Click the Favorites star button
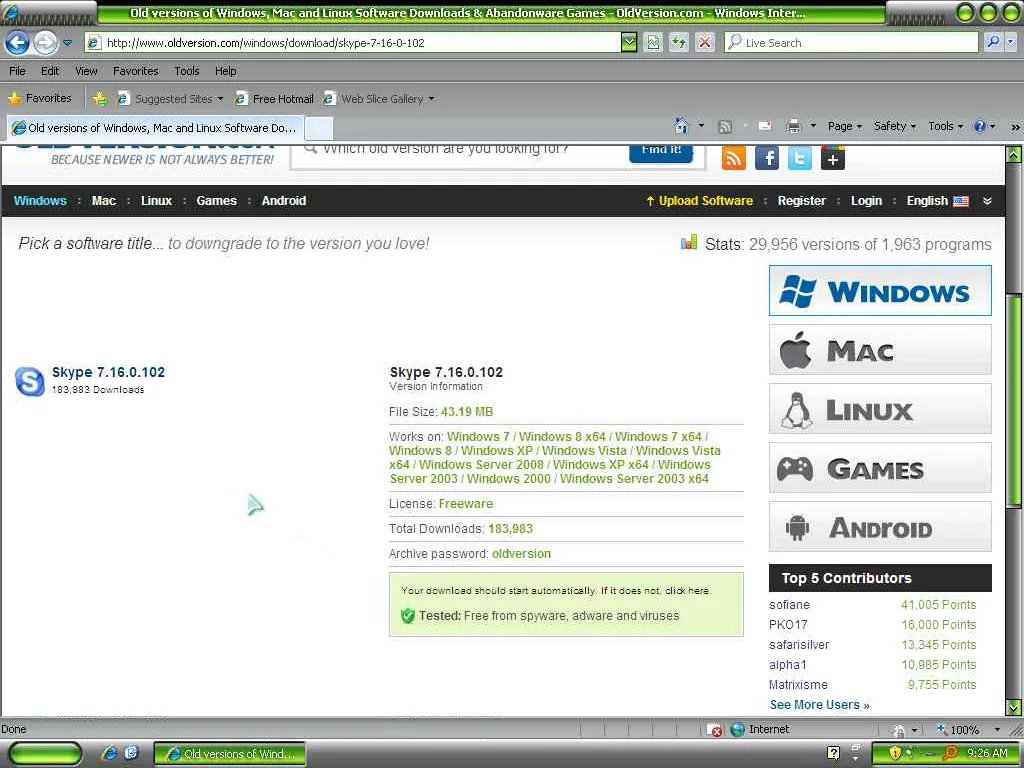This screenshot has width=1024, height=768. [x=40, y=99]
